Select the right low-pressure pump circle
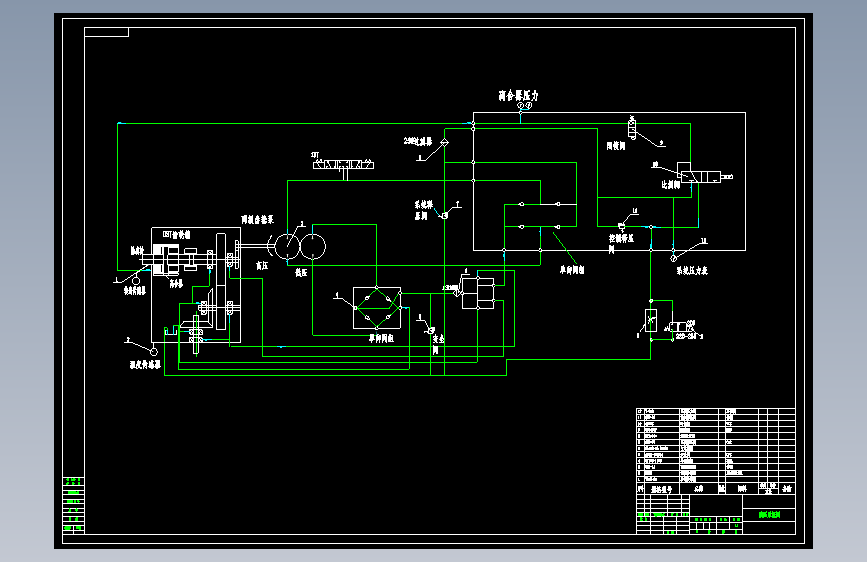This screenshot has height=562, width=867. pyautogui.click(x=313, y=246)
